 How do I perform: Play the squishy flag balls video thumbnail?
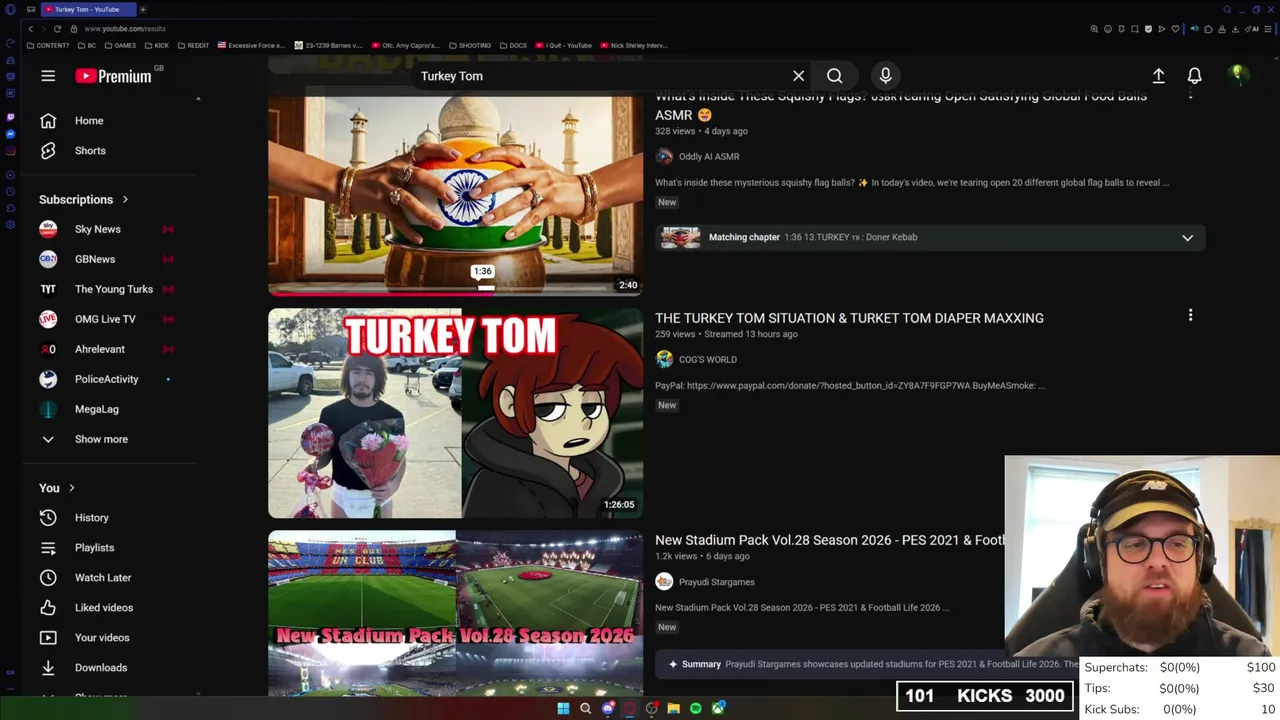pos(455,195)
